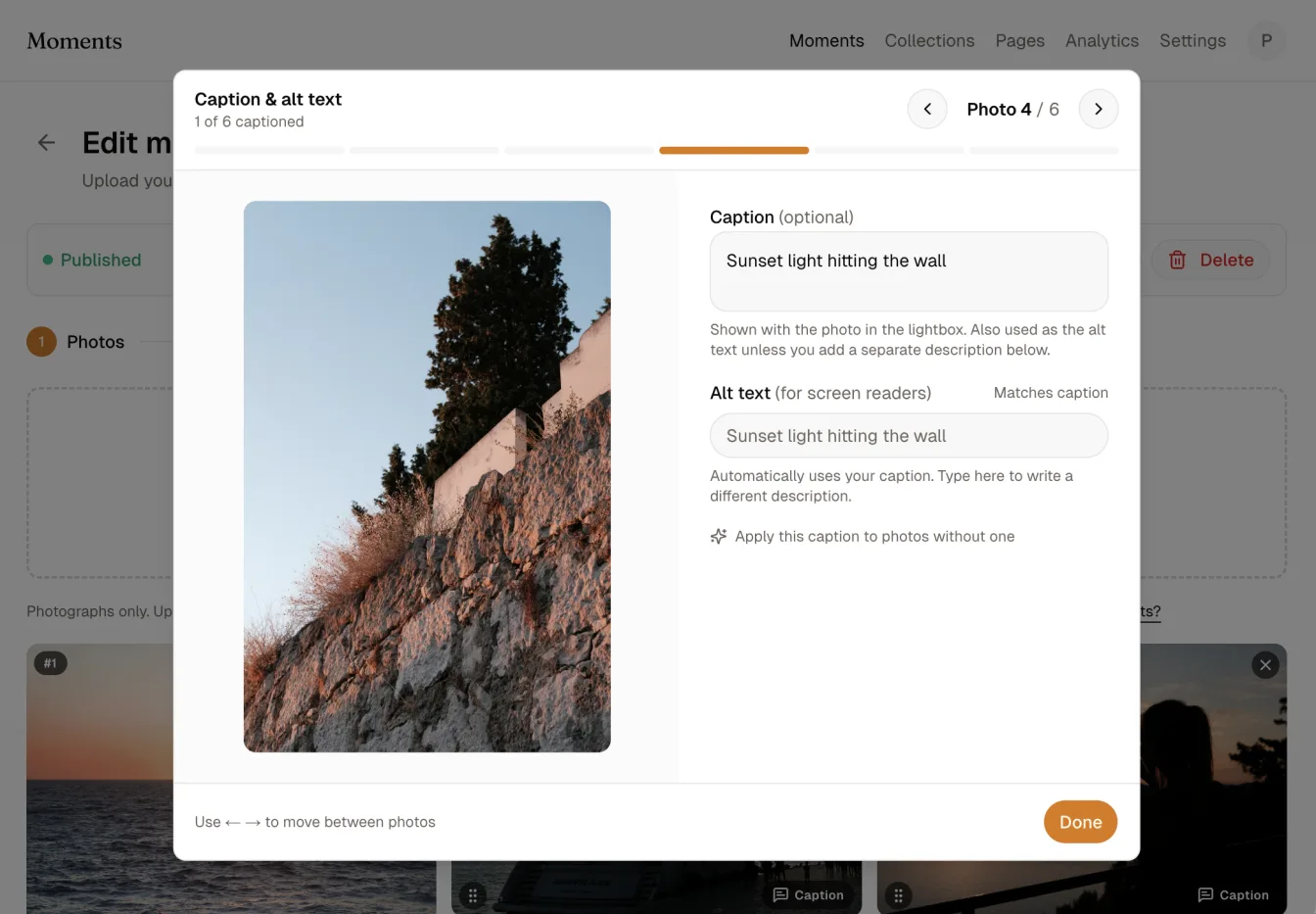Click into the Alt text field

[x=909, y=436]
